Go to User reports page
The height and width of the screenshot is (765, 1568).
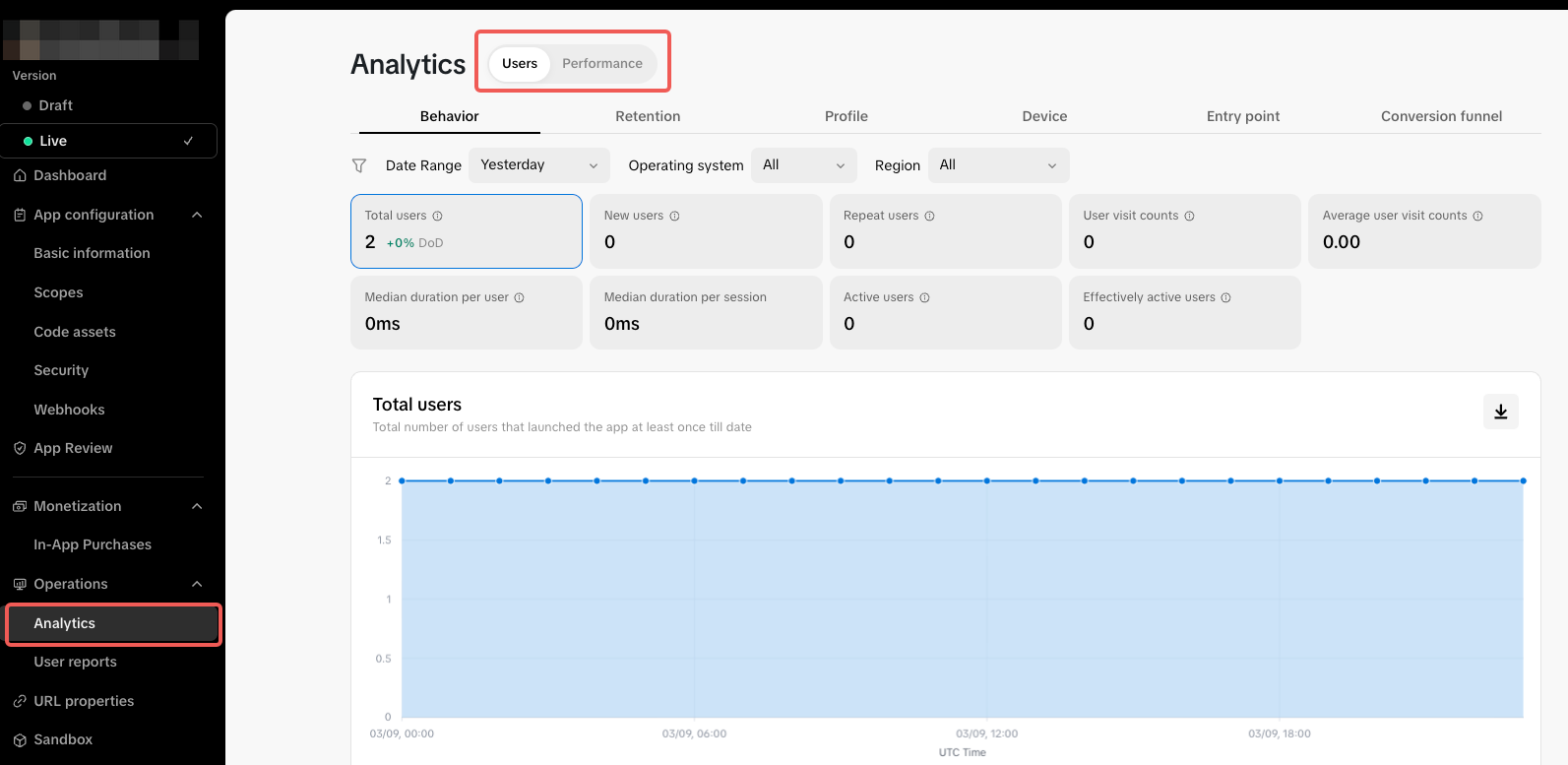(75, 662)
